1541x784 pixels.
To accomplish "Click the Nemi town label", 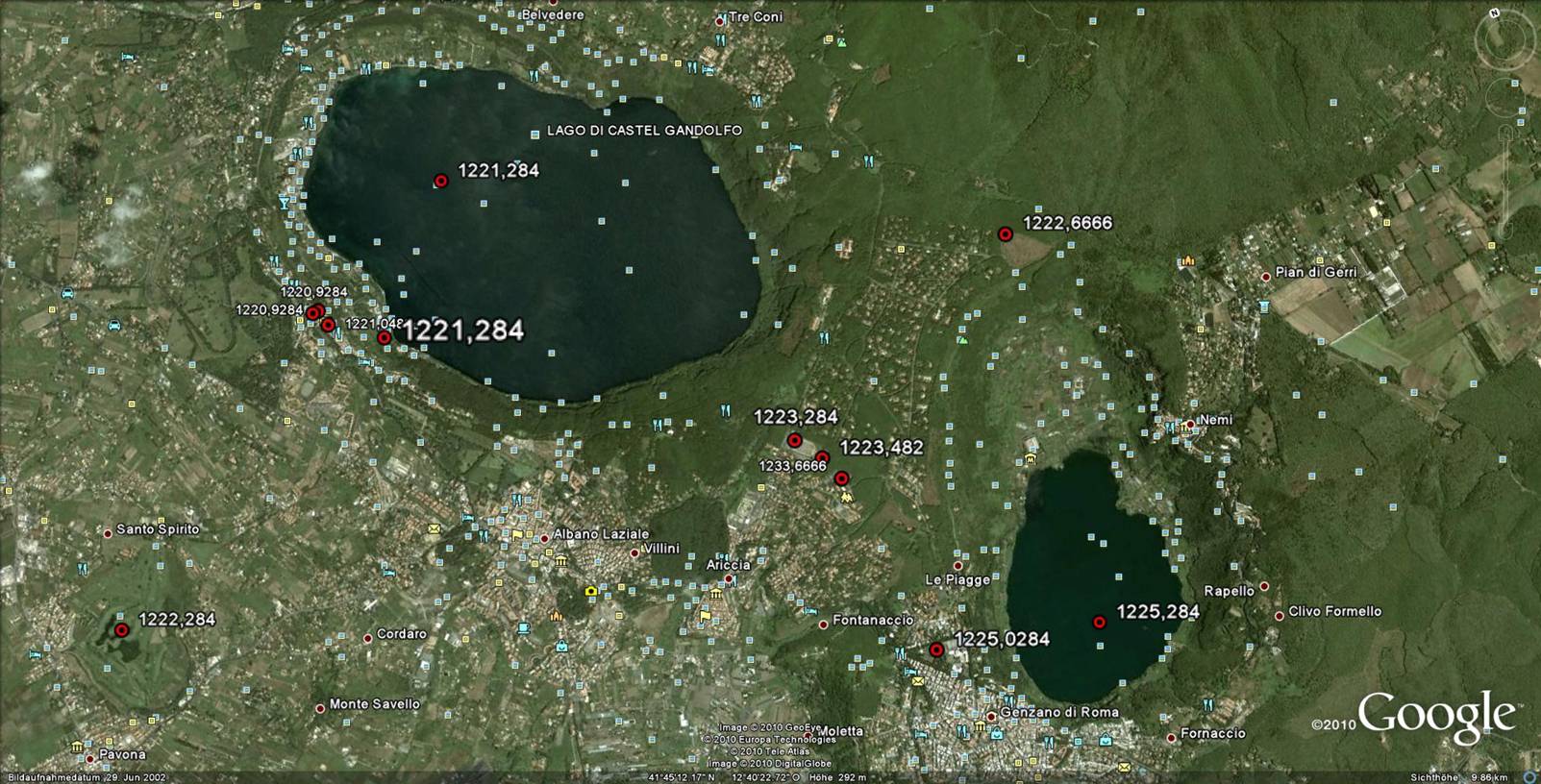I will [x=1216, y=420].
